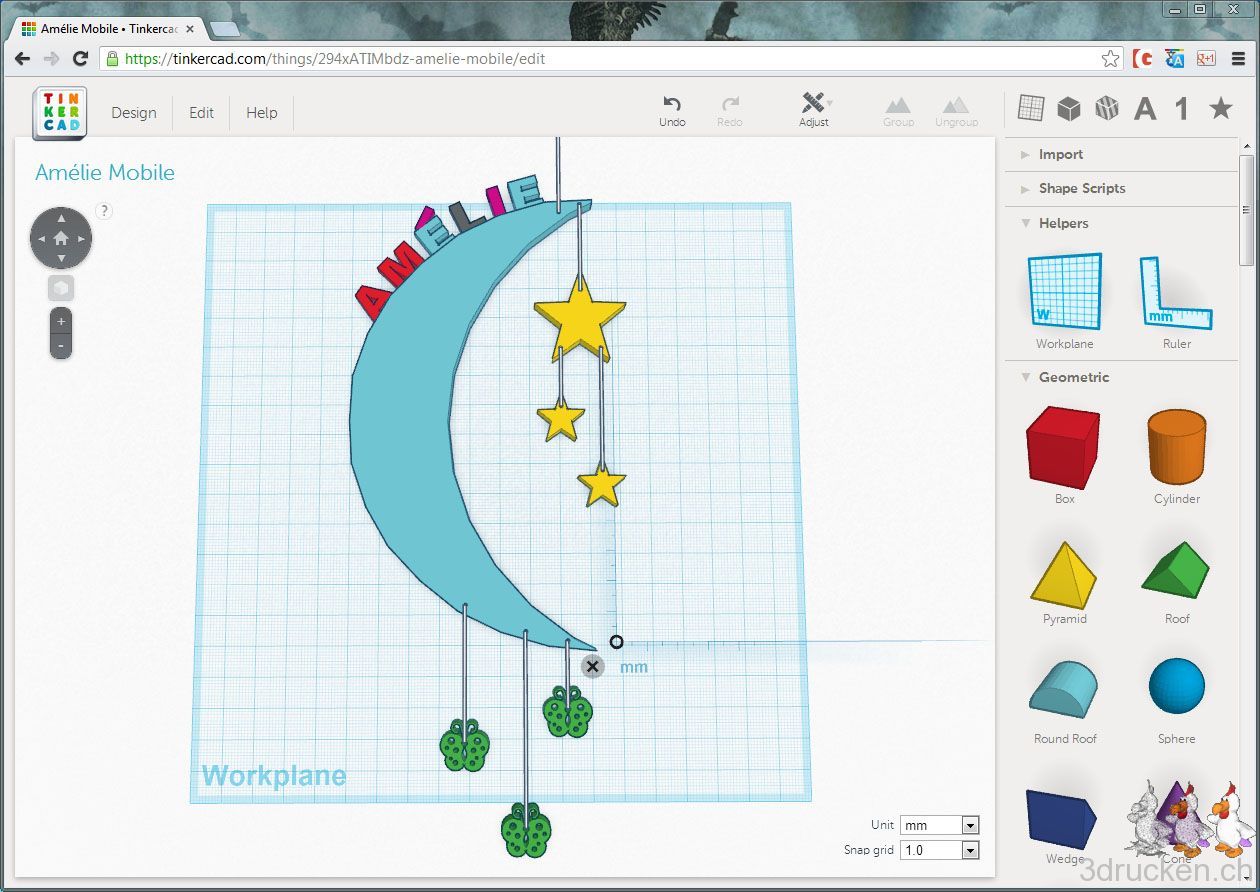The height and width of the screenshot is (892, 1260).
Task: Click the view home button
Action: point(61,238)
